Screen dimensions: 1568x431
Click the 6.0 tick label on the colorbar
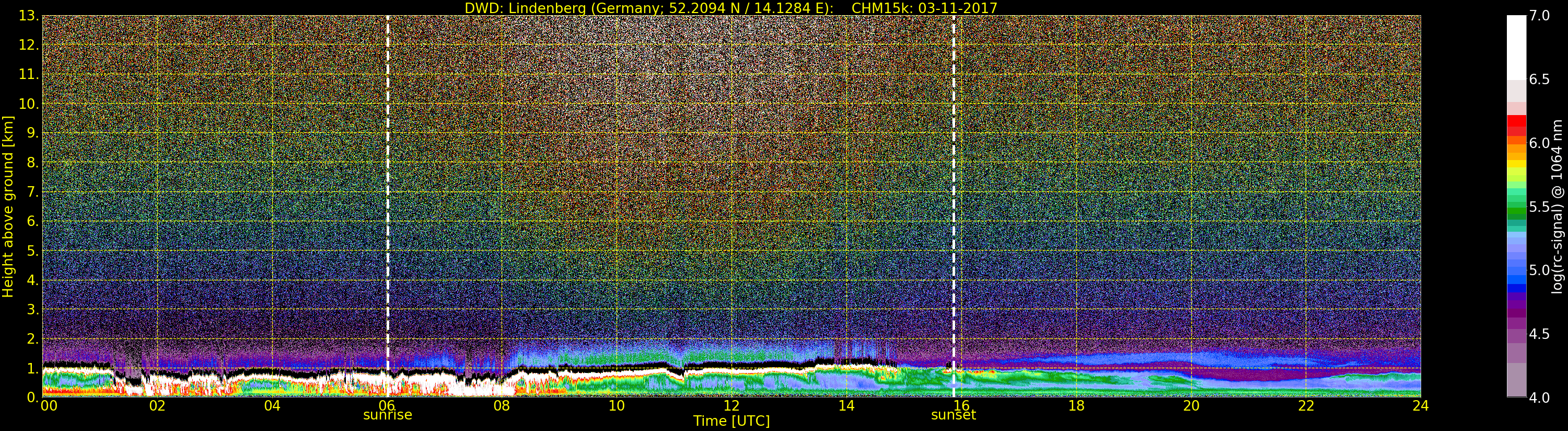coord(1539,143)
